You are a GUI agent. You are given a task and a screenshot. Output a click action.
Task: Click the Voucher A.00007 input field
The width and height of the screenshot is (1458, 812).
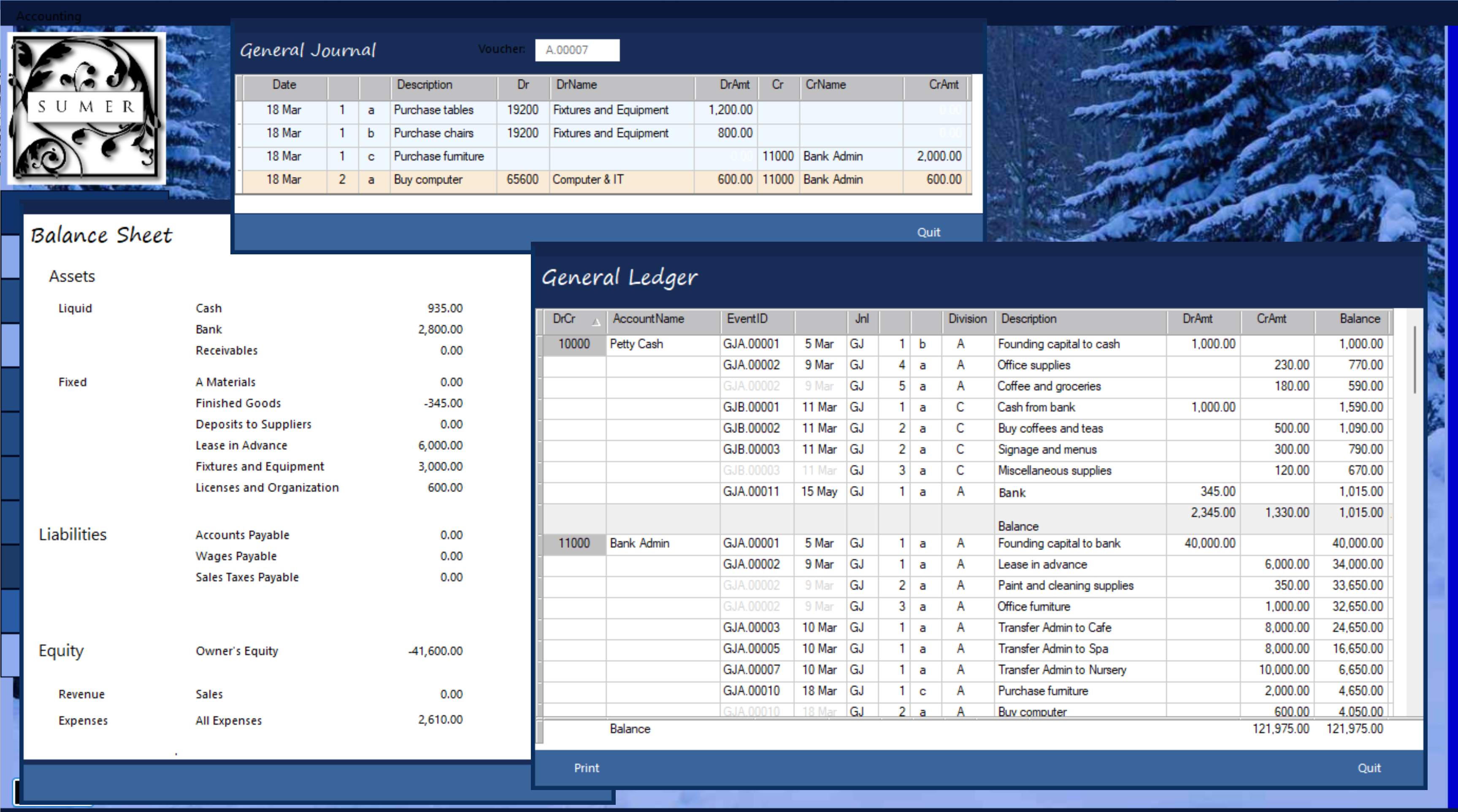[577, 50]
